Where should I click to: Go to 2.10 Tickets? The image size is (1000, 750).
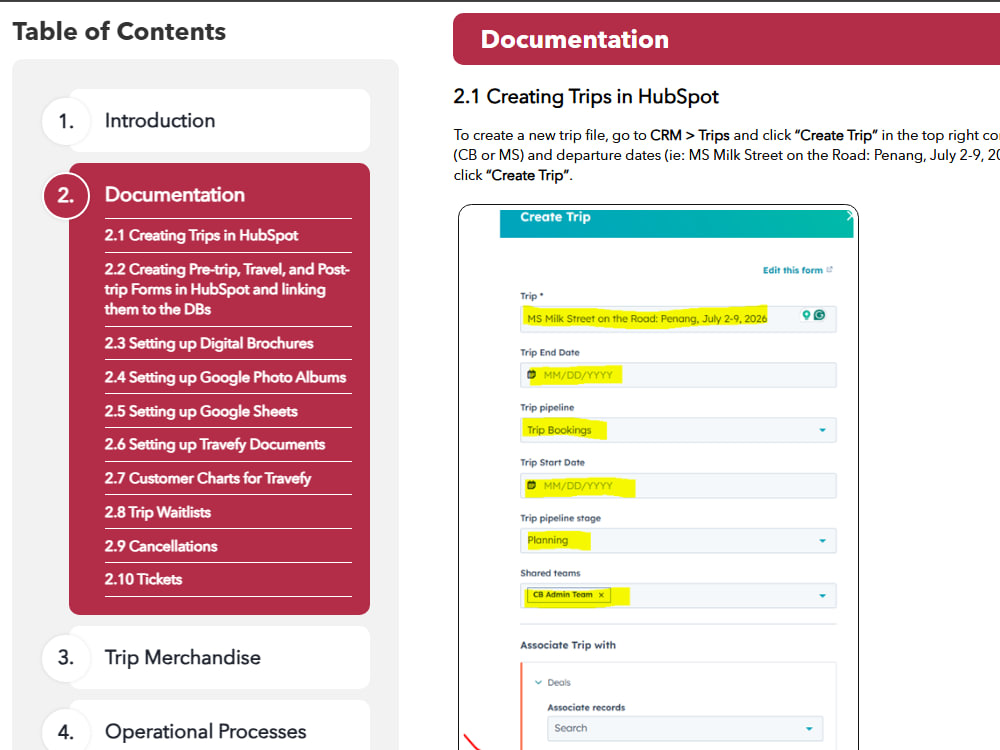(143, 579)
